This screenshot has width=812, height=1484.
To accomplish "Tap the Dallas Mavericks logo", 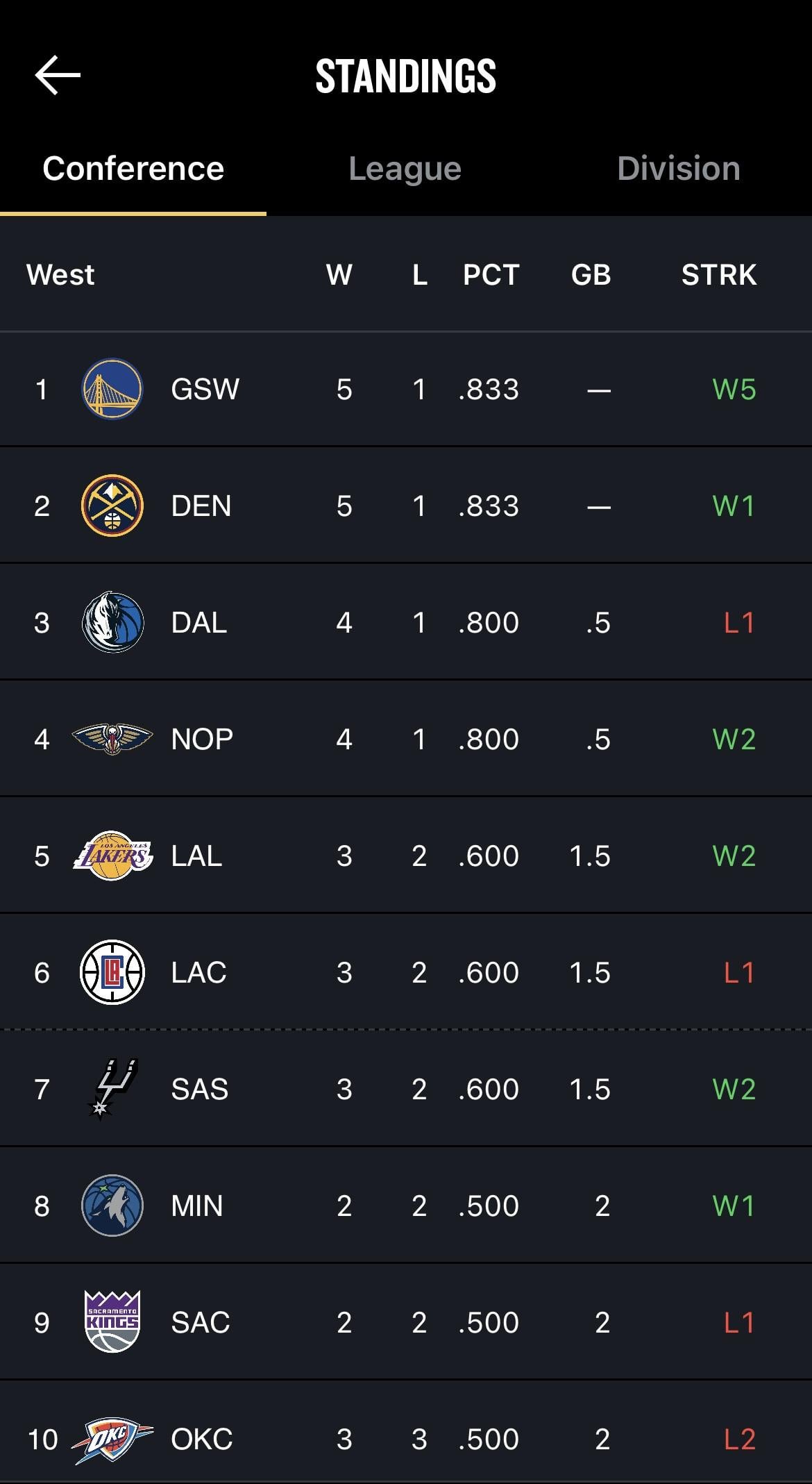I will pos(112,622).
